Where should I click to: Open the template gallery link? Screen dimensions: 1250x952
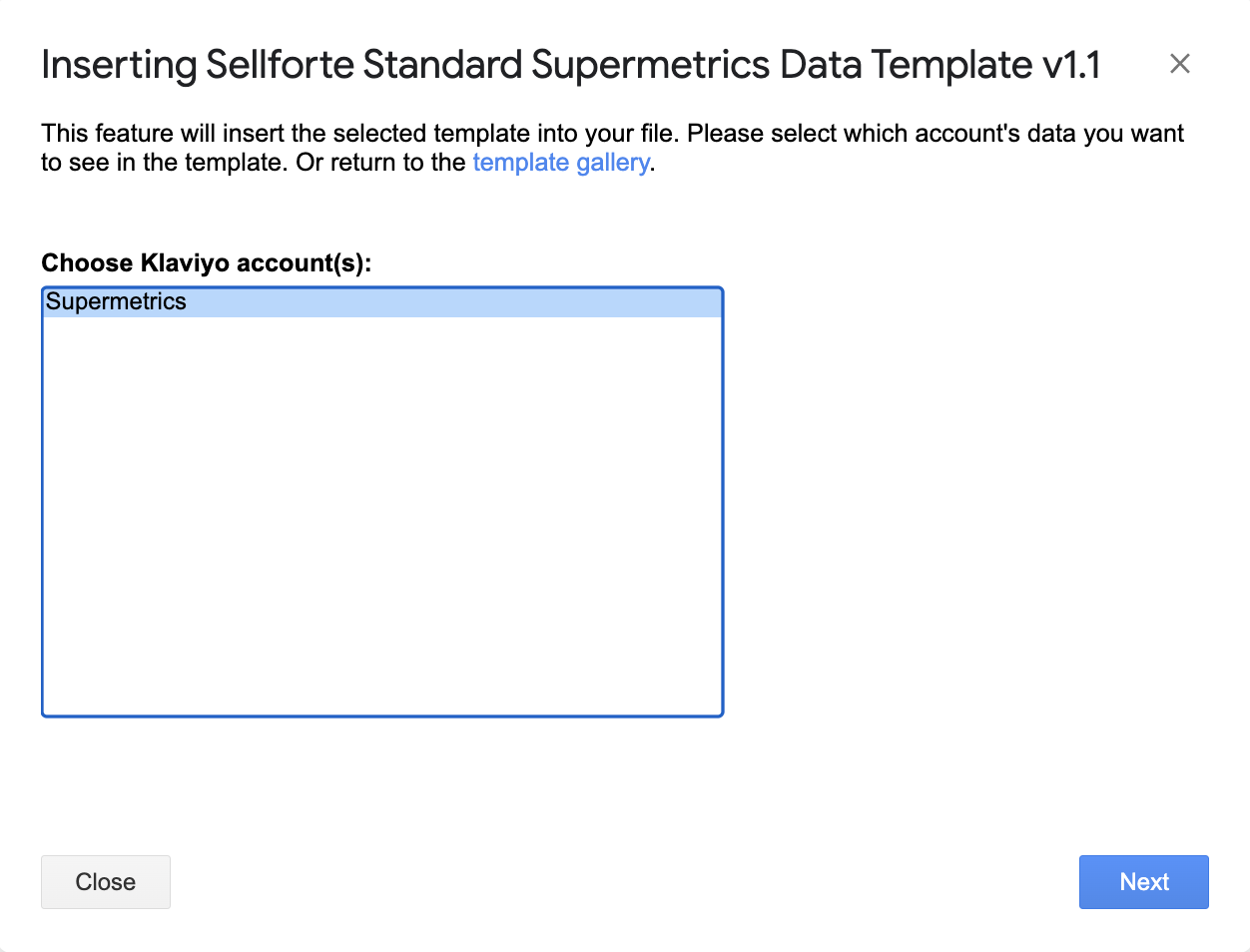pyautogui.click(x=560, y=163)
